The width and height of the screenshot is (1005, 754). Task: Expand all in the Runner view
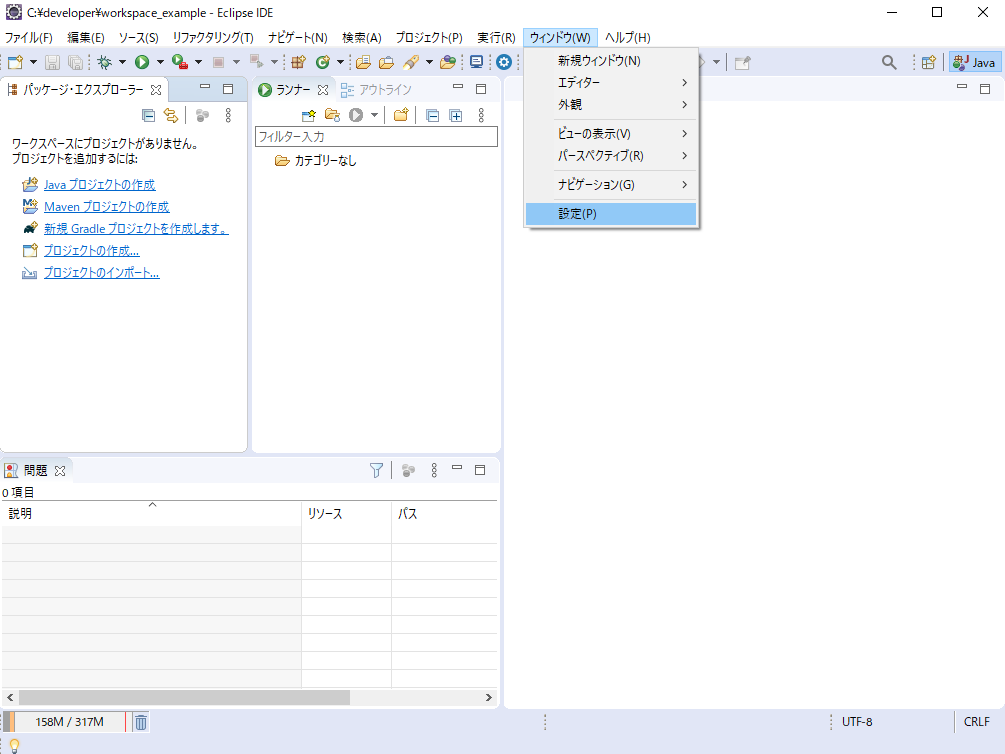click(x=456, y=115)
